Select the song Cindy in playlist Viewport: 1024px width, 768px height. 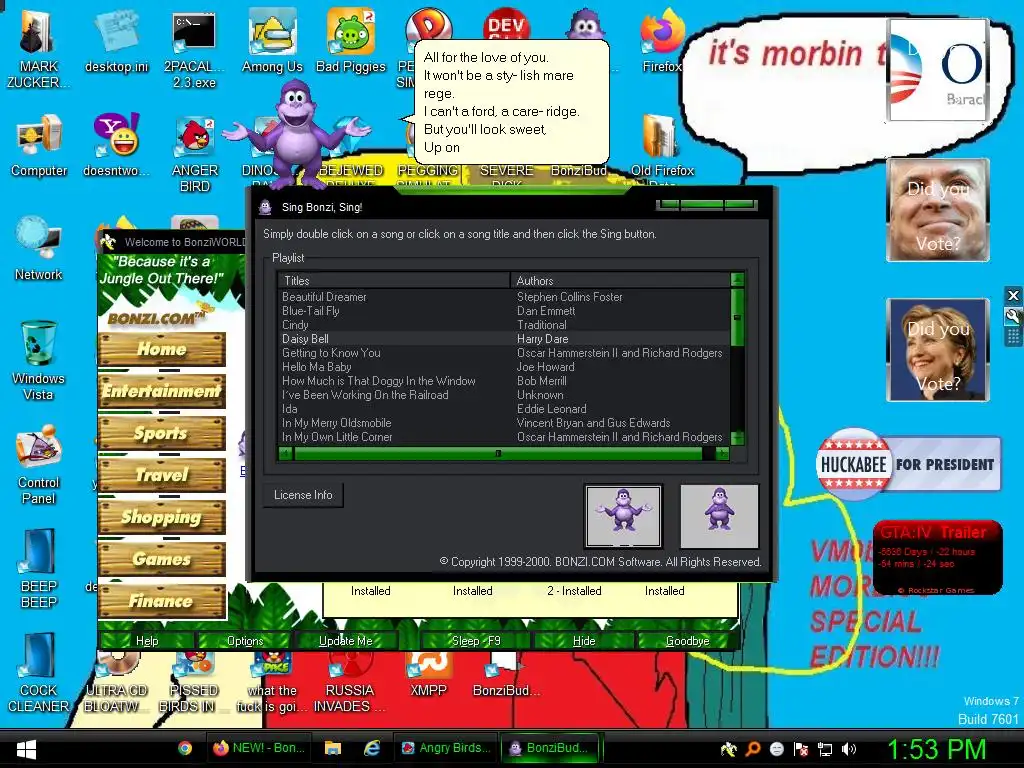click(504, 325)
